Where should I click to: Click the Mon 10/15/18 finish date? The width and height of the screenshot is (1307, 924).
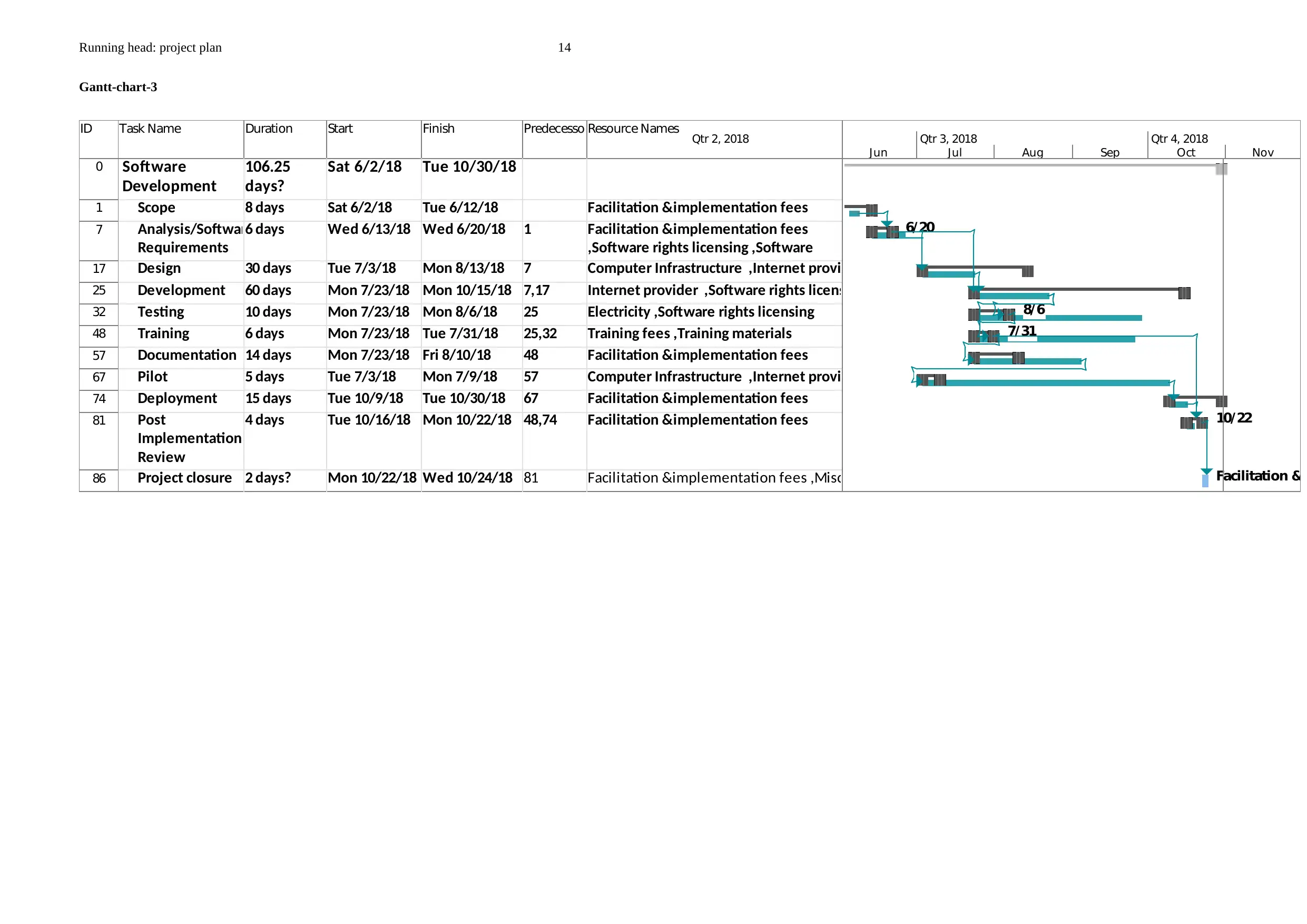(x=467, y=290)
